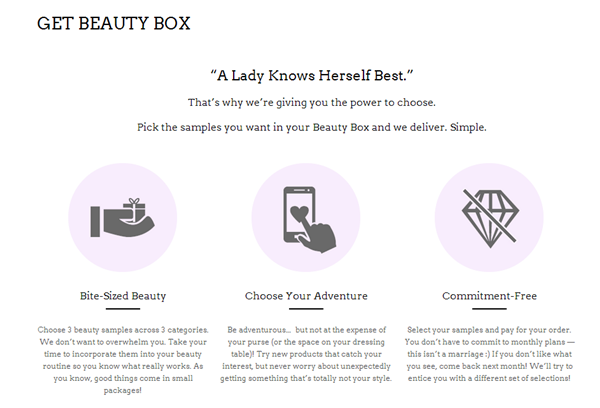The width and height of the screenshot is (600, 408).
Task: Click the crossed-out diamond icon
Action: (489, 214)
